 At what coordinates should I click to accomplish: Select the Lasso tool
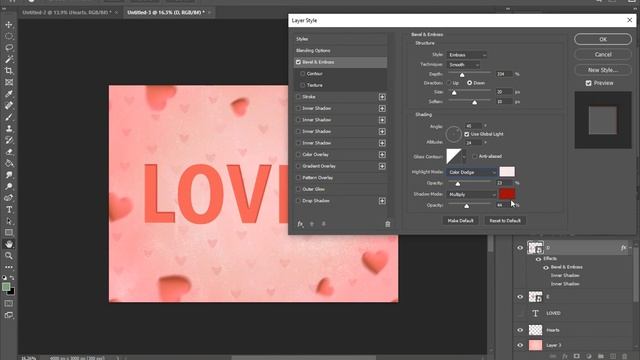9,47
